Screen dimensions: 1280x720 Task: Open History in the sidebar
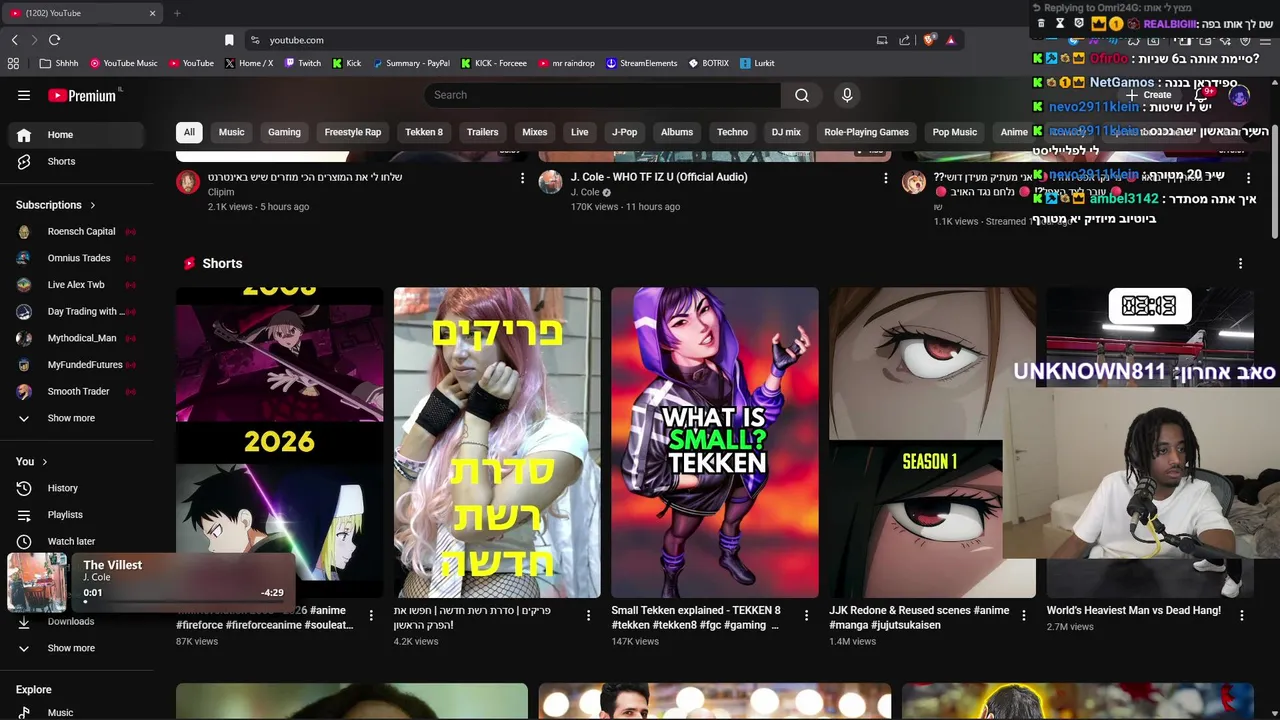78,488
